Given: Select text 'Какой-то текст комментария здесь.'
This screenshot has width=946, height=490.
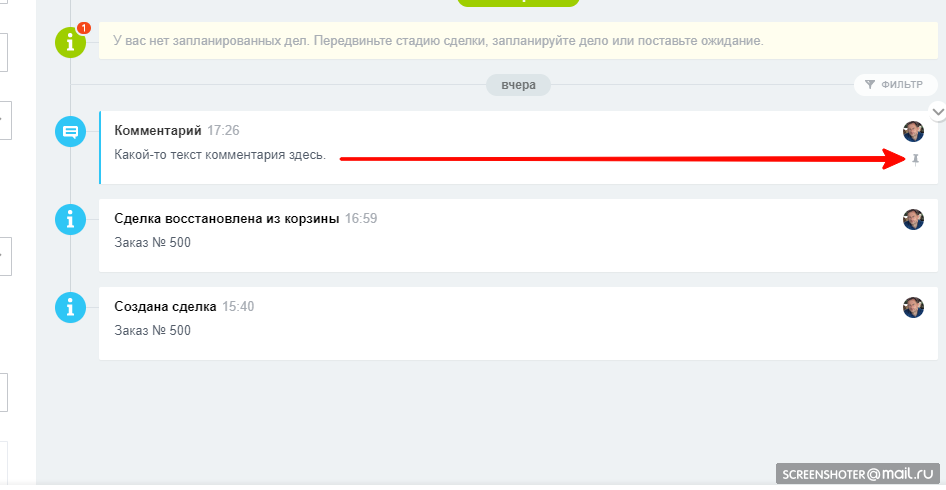Looking at the screenshot, I should (220, 155).
